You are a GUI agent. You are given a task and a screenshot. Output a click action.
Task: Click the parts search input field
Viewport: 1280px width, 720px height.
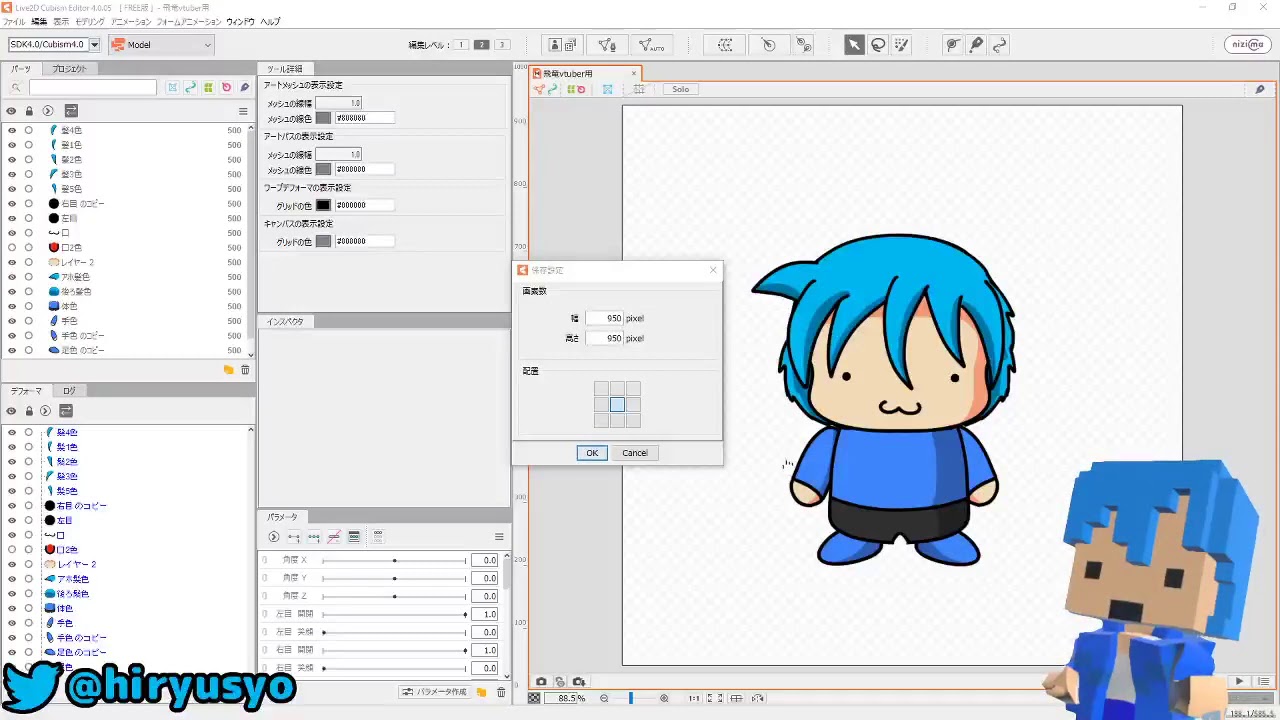[x=92, y=88]
